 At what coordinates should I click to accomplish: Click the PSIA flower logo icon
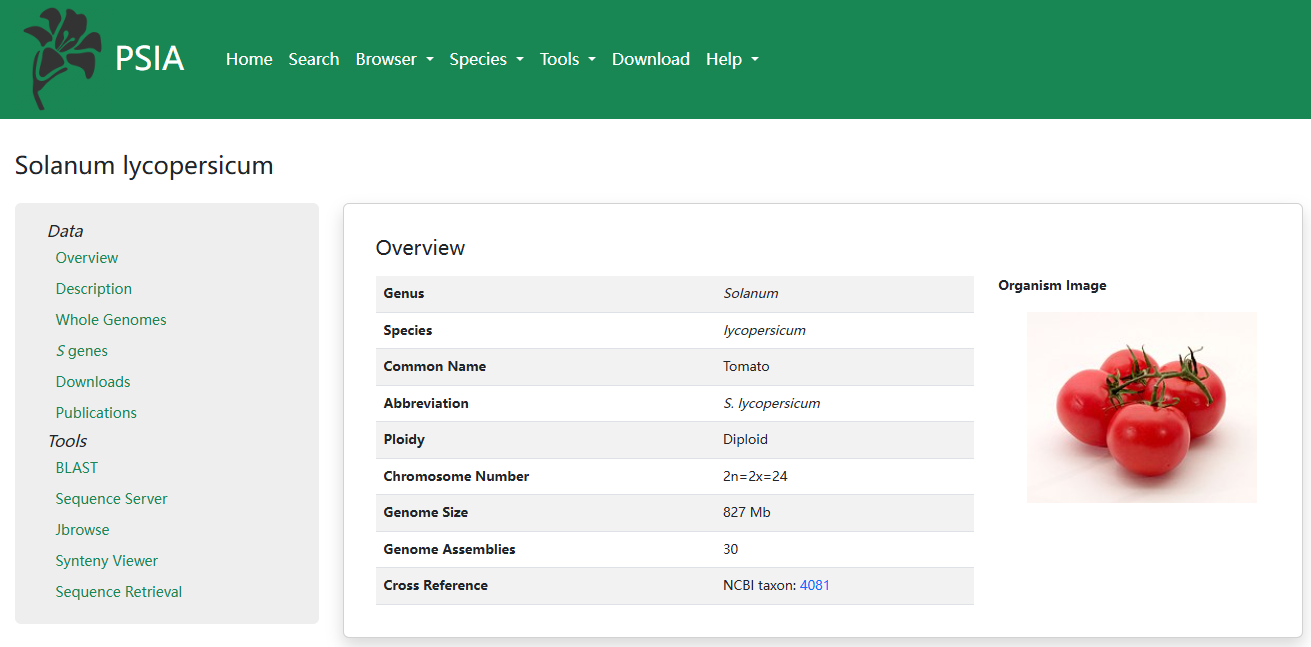point(62,58)
